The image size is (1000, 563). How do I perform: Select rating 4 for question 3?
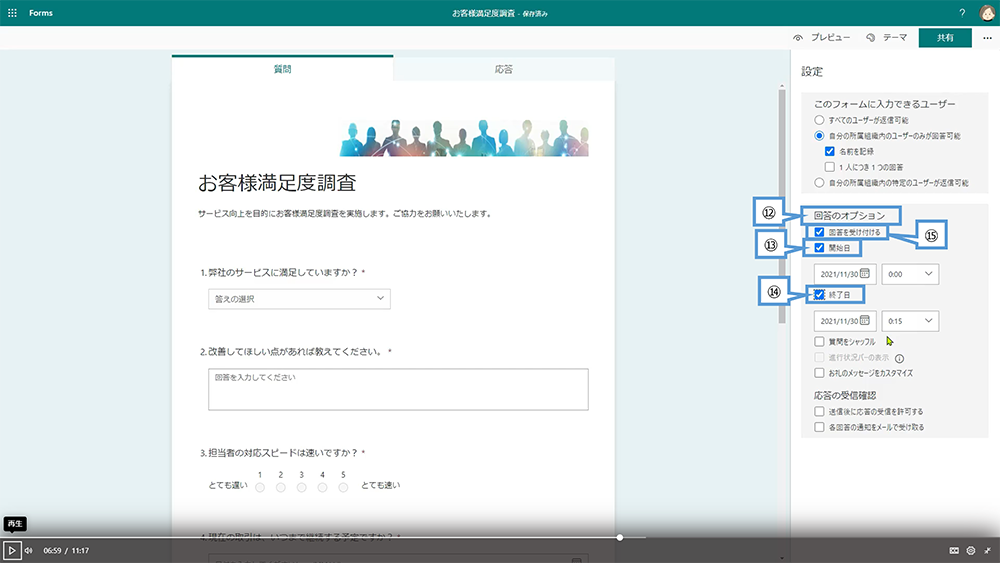pyautogui.click(x=323, y=488)
